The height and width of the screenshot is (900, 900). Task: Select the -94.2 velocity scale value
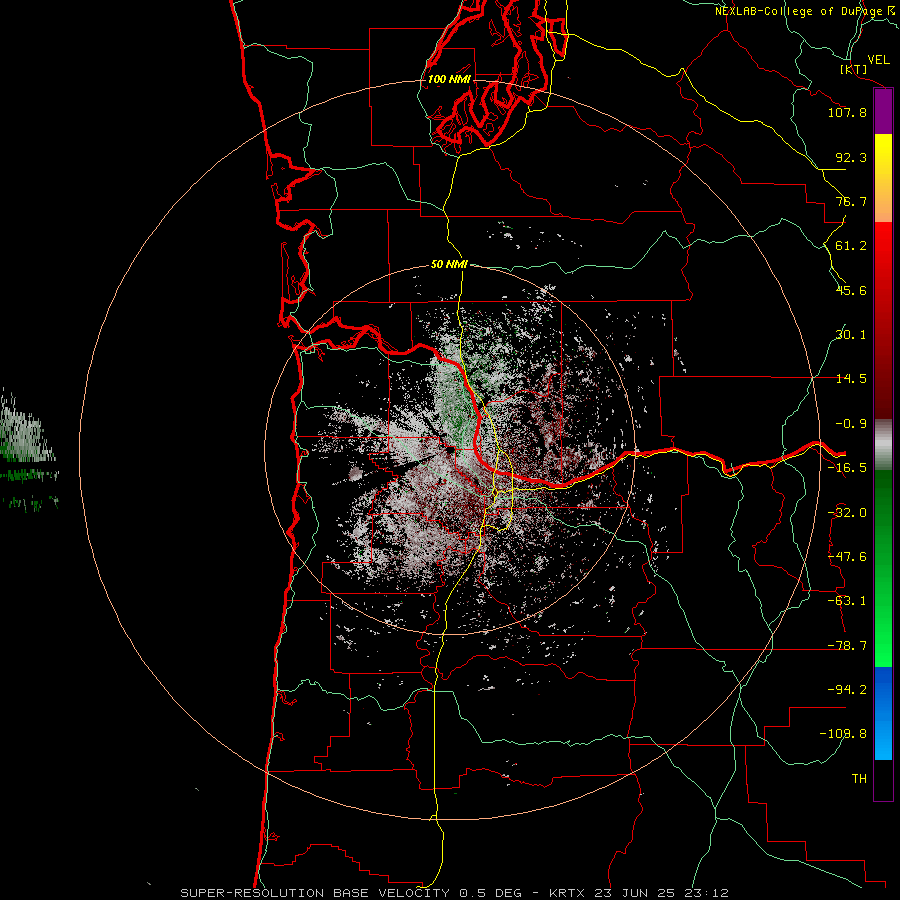[x=847, y=689]
